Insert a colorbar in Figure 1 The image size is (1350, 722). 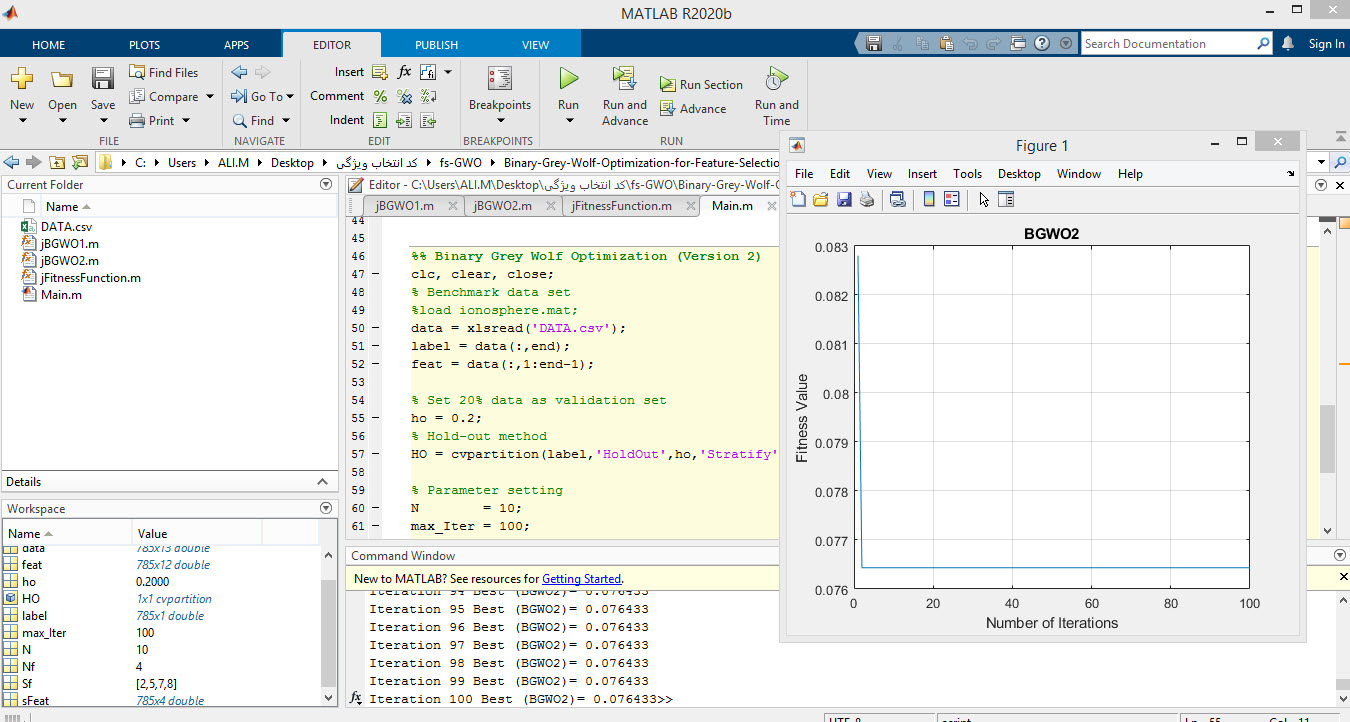[x=929, y=199]
